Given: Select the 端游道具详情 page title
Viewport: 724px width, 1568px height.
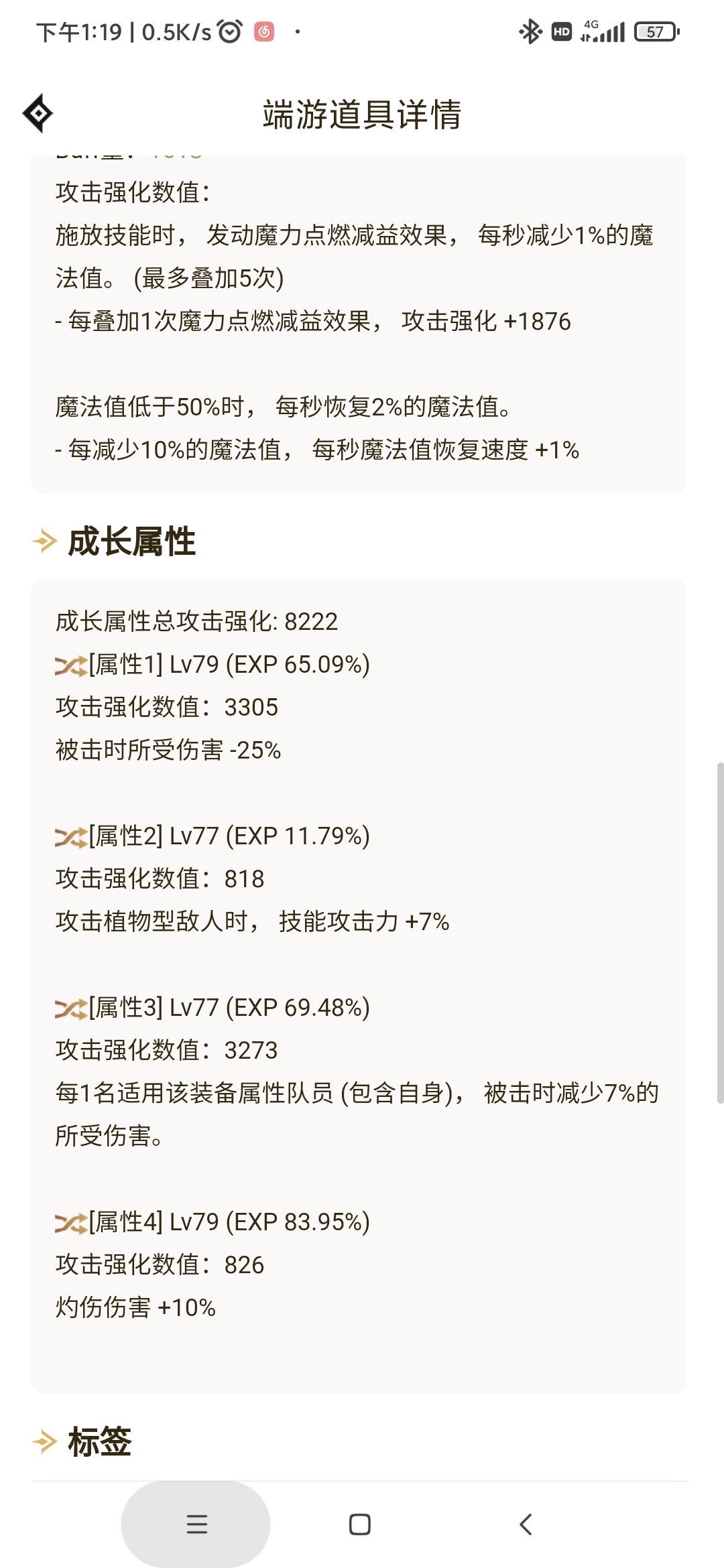Looking at the screenshot, I should tap(362, 114).
